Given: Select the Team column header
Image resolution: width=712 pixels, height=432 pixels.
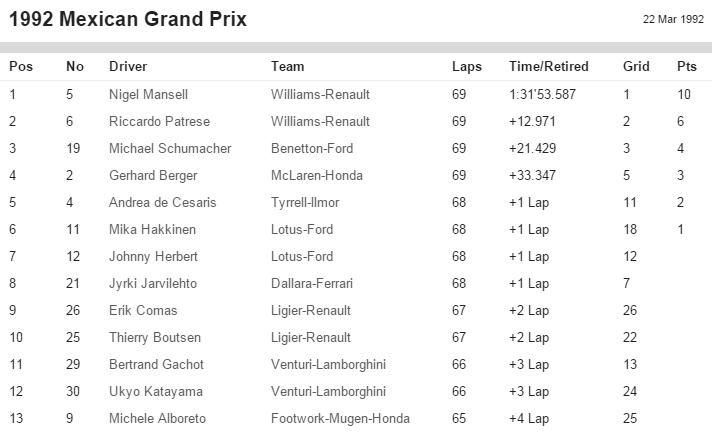Looking at the screenshot, I should [x=287, y=67].
